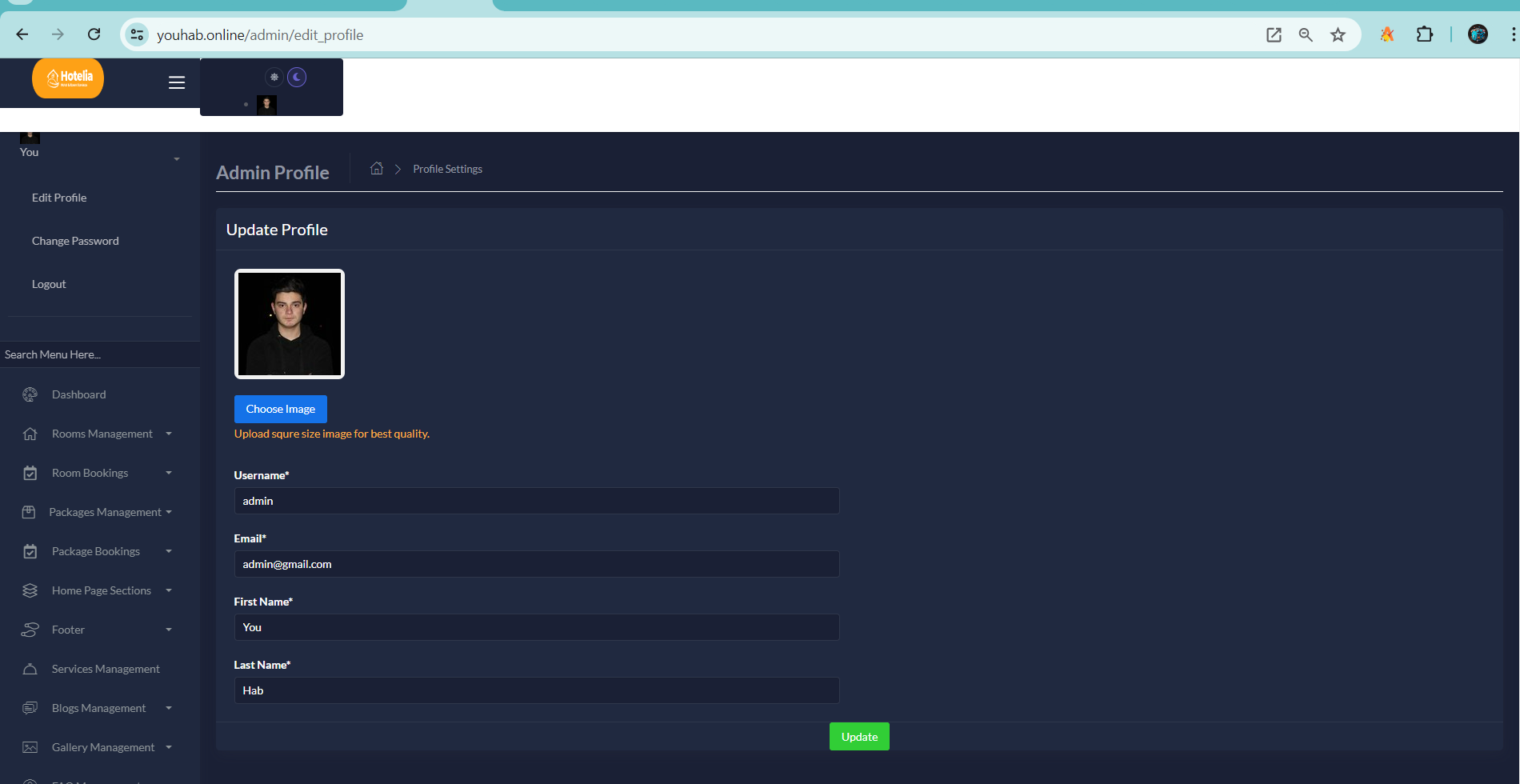Switch to dark mode moon icon
Screen dimensions: 1520x784
point(297,77)
